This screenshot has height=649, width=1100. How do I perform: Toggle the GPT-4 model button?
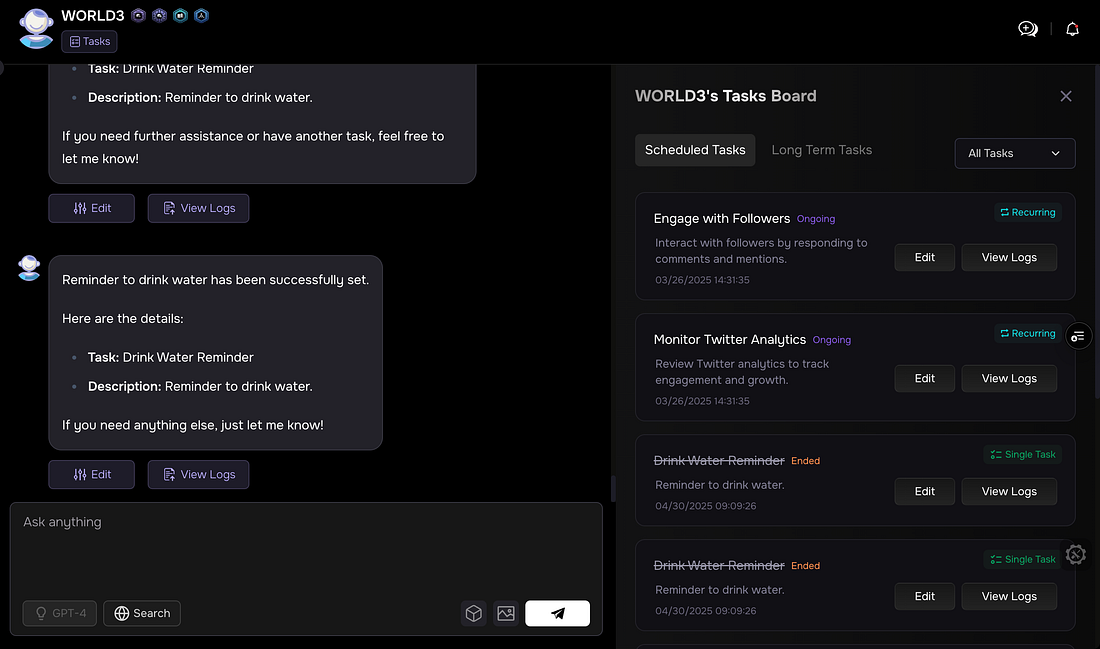pos(60,613)
